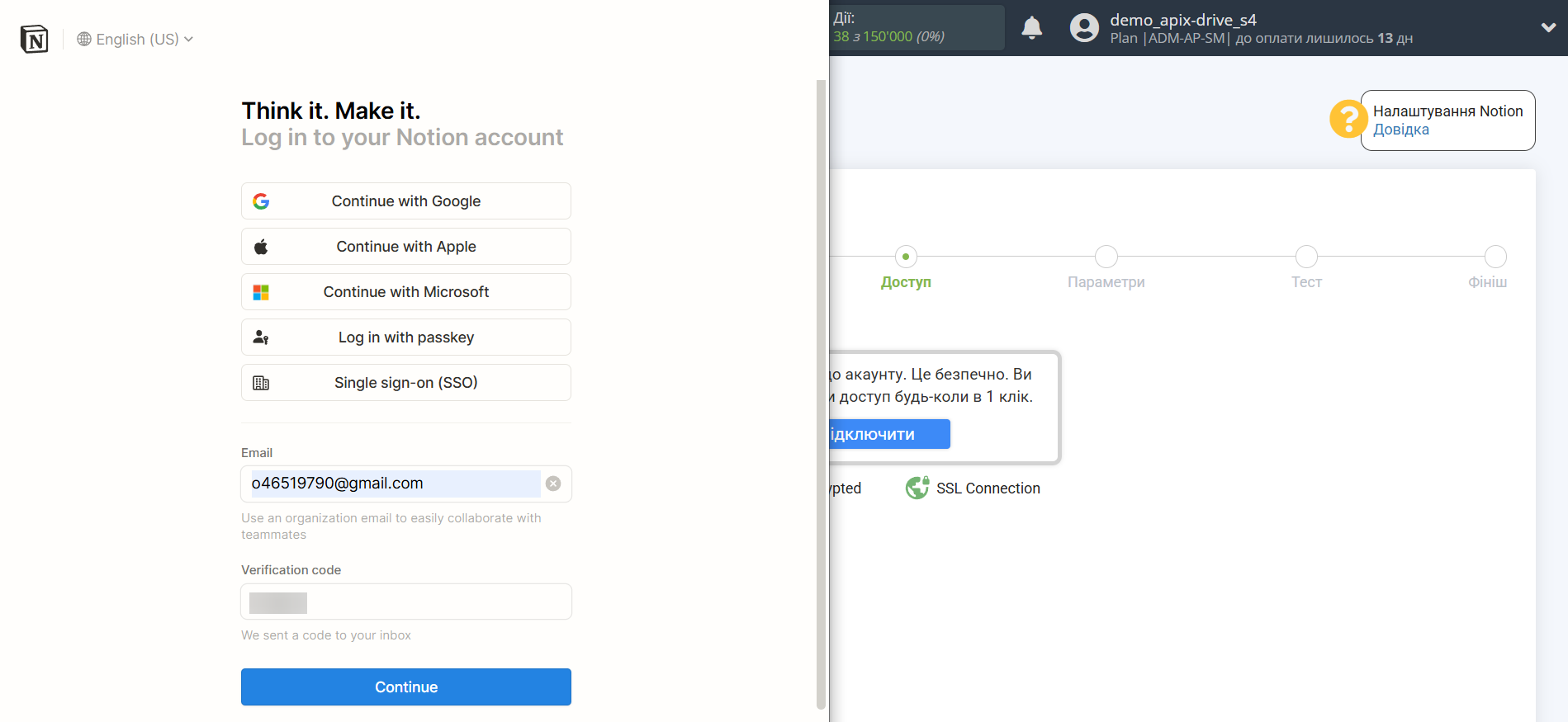Viewport: 1568px width, 722px height.
Task: Click the yellow help question icon
Action: [x=1348, y=119]
